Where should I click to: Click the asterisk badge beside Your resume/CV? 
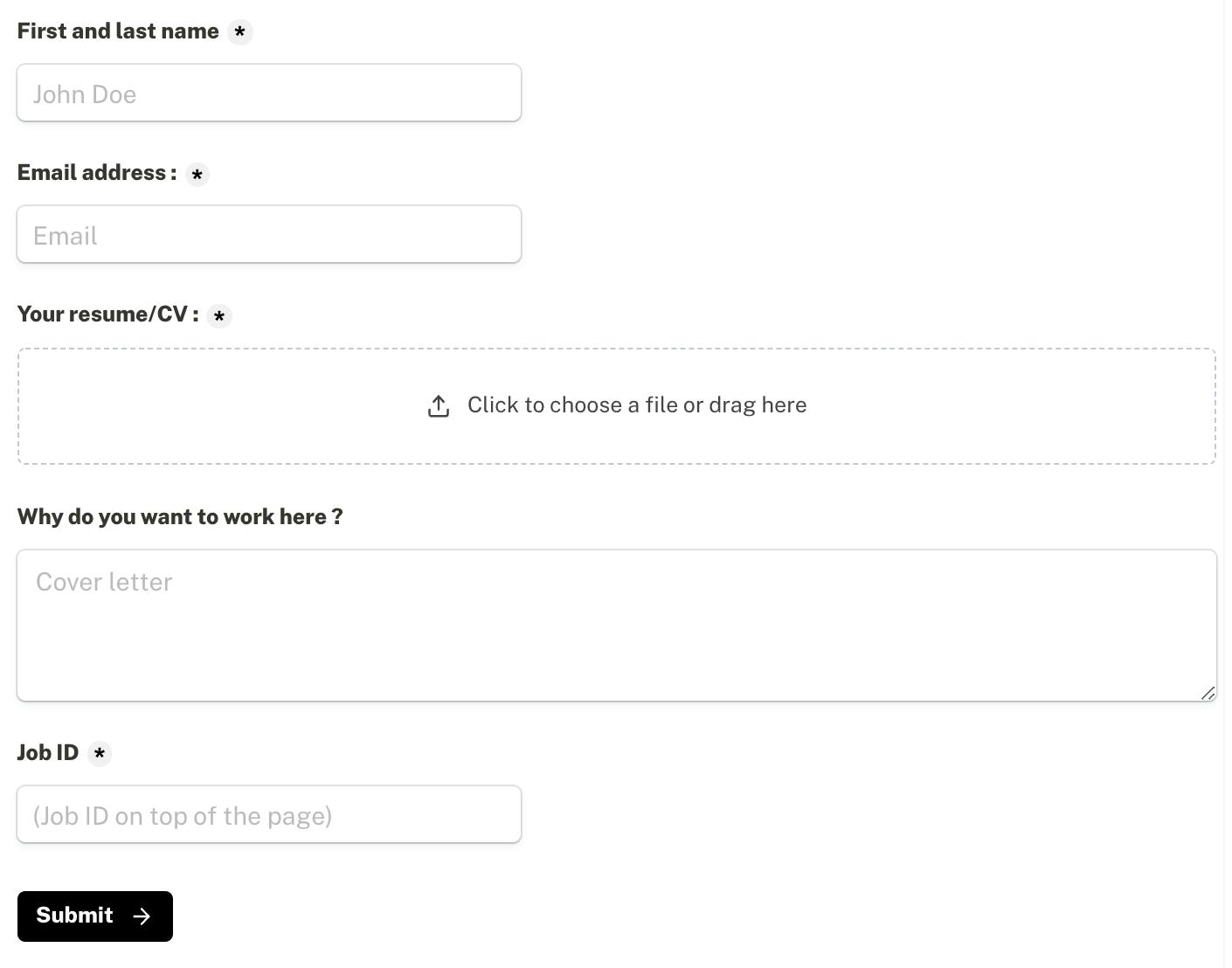219,316
